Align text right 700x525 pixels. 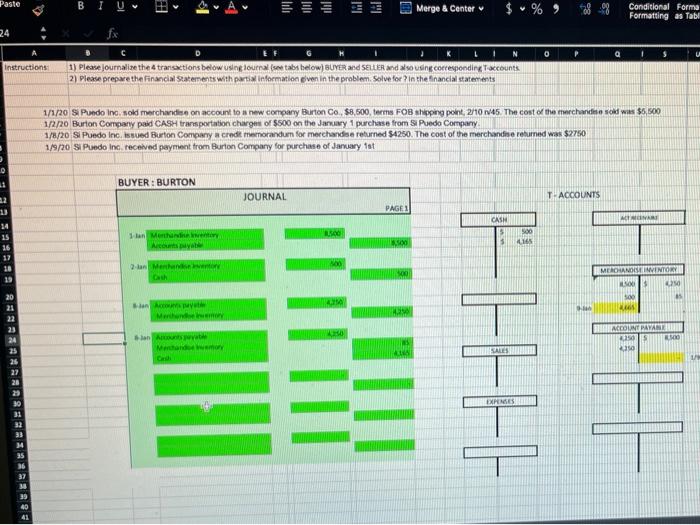pyautogui.click(x=327, y=8)
